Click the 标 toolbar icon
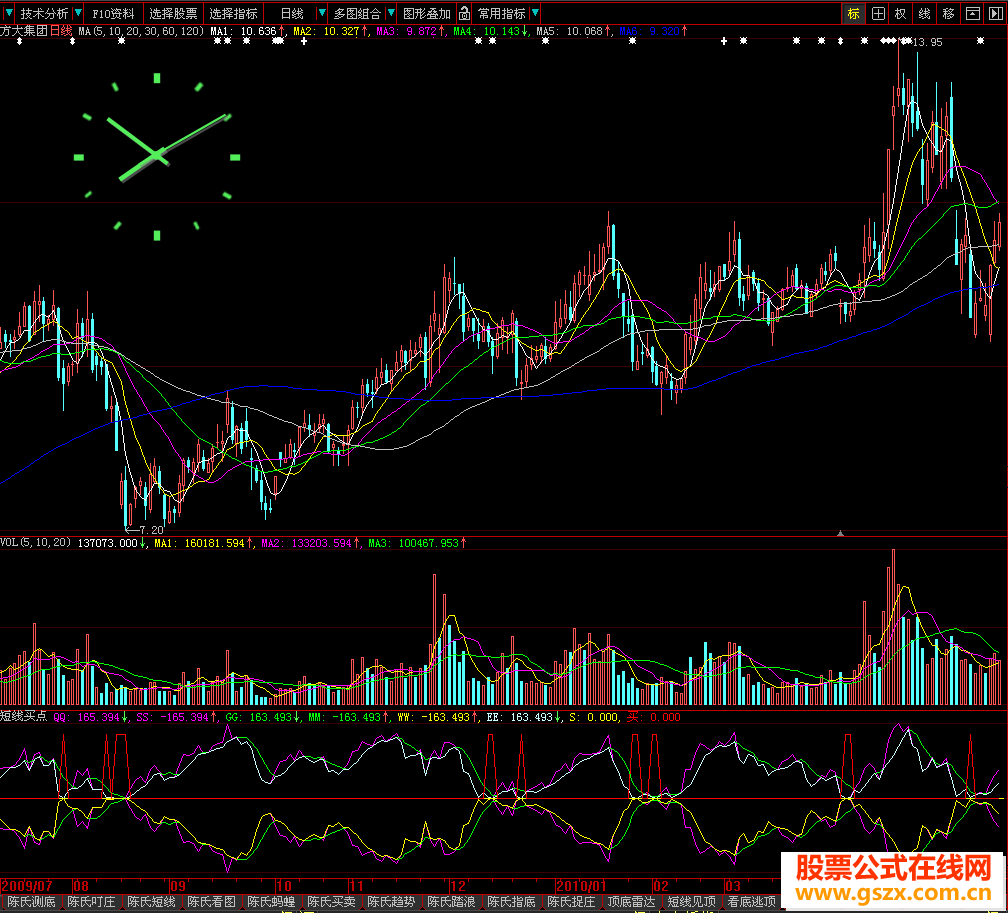 click(x=854, y=14)
